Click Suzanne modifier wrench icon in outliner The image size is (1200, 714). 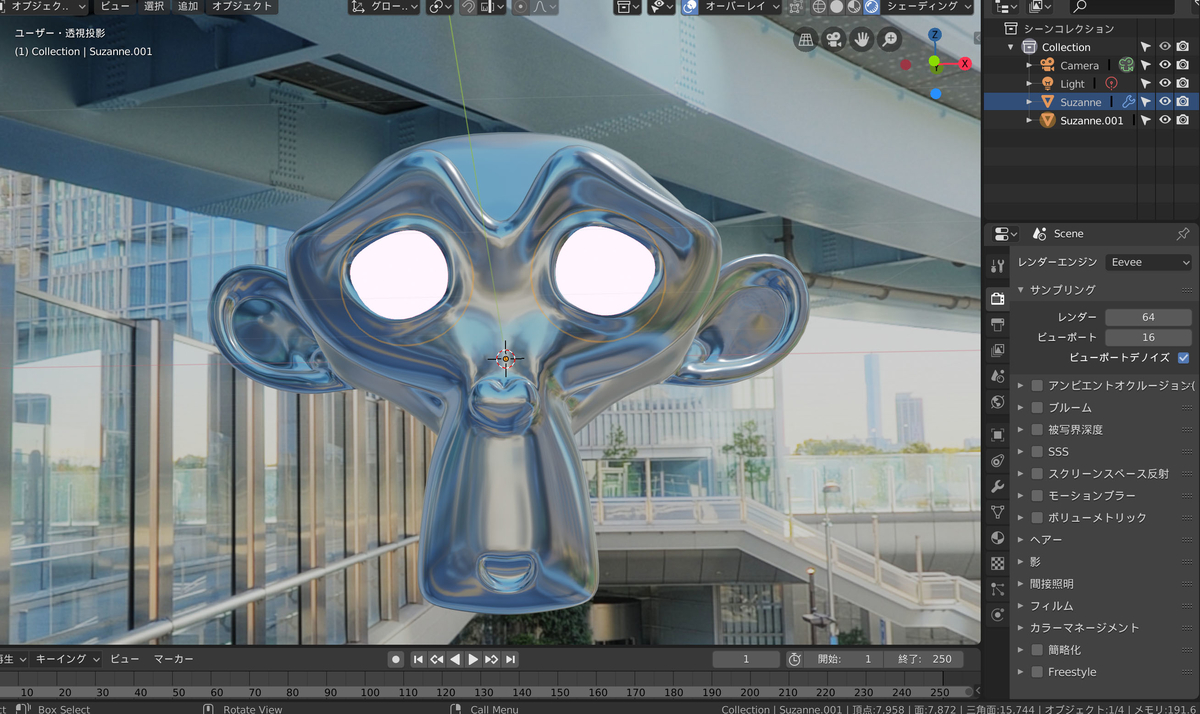(1128, 102)
